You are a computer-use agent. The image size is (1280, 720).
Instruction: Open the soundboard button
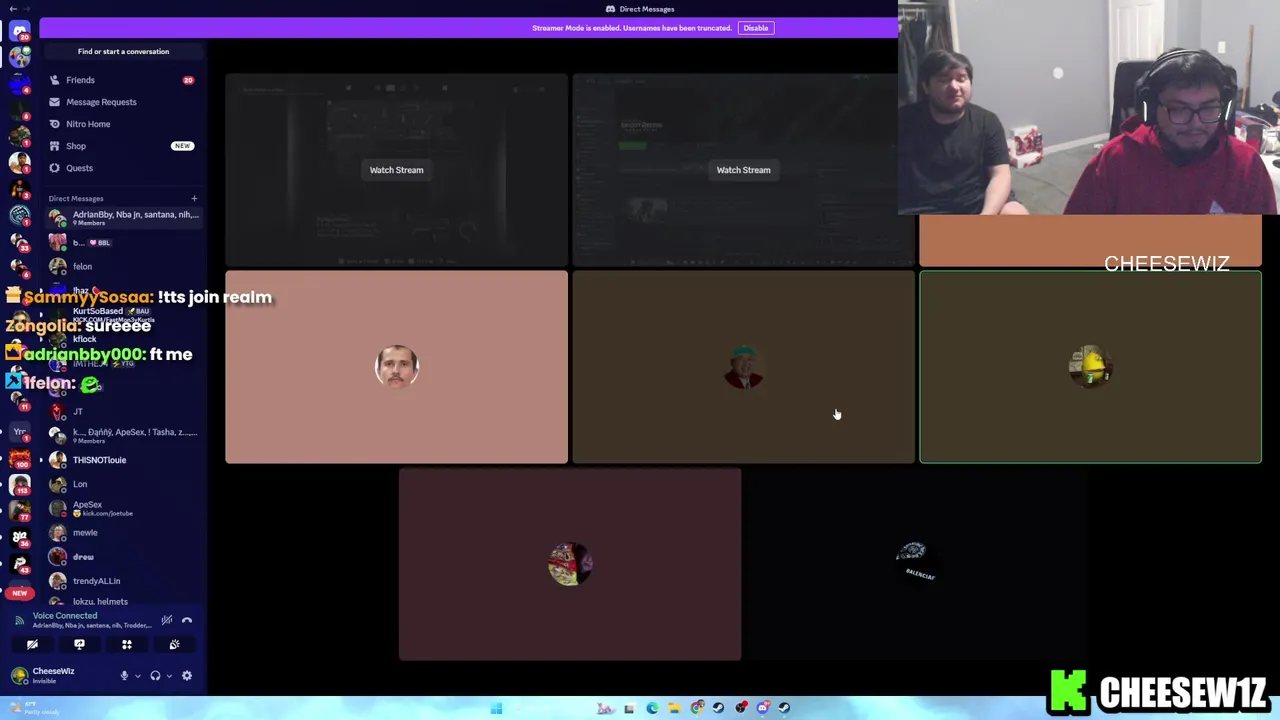click(x=174, y=645)
